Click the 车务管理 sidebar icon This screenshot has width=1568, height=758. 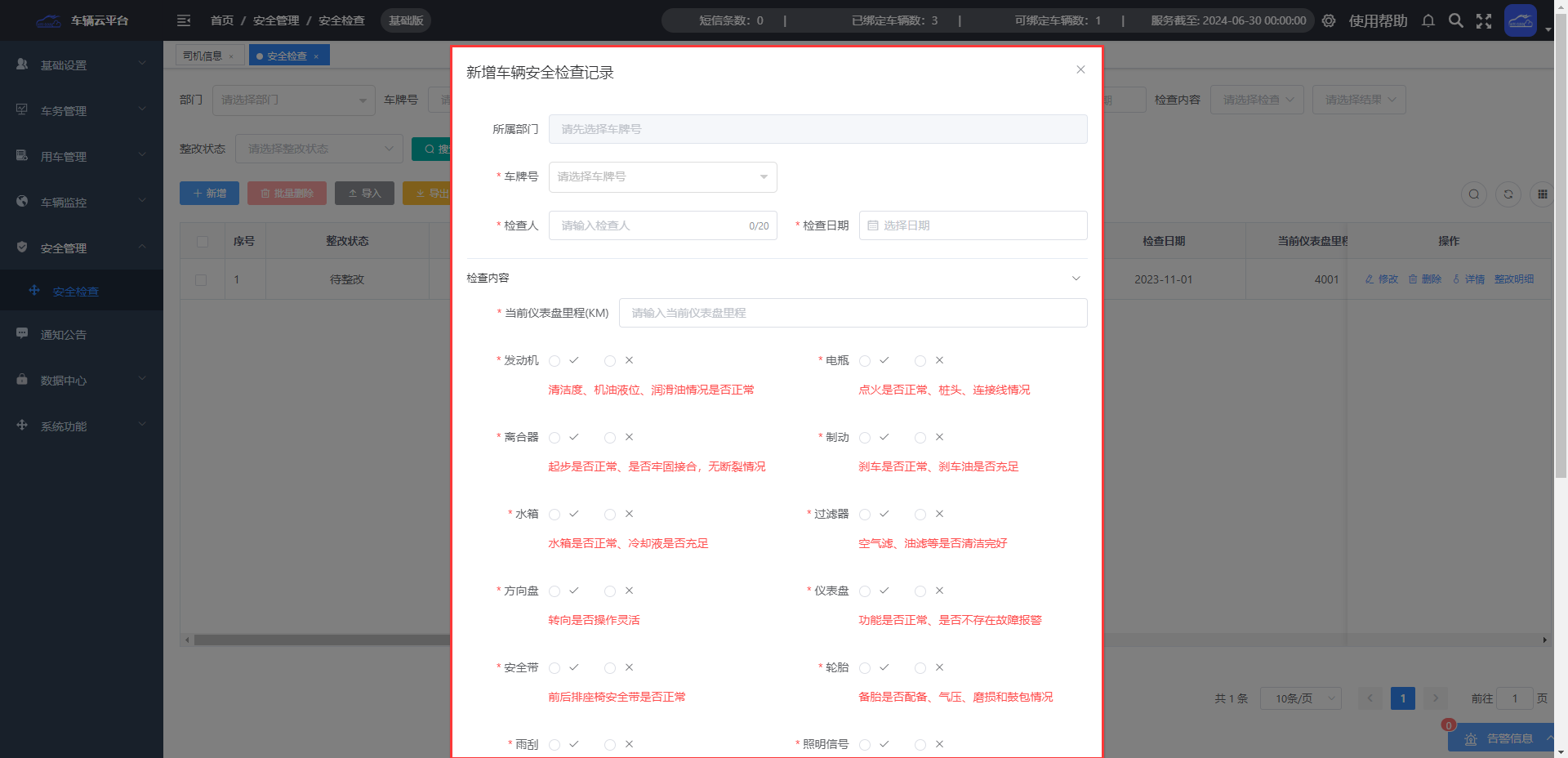tap(22, 109)
